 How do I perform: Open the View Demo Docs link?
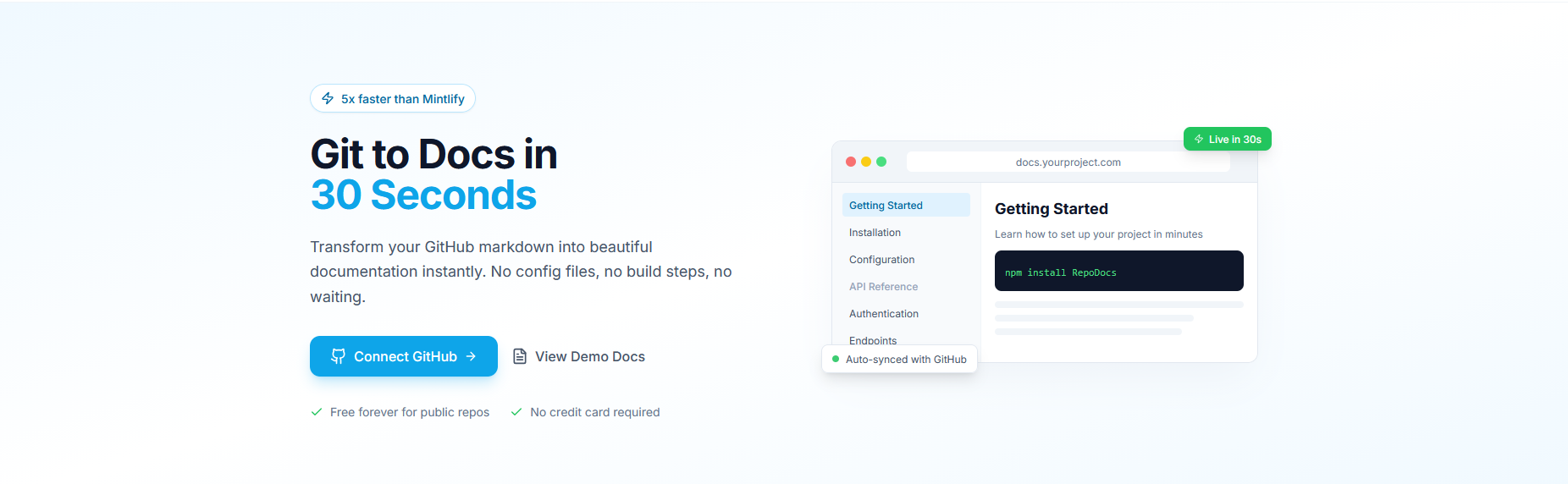[x=579, y=356]
